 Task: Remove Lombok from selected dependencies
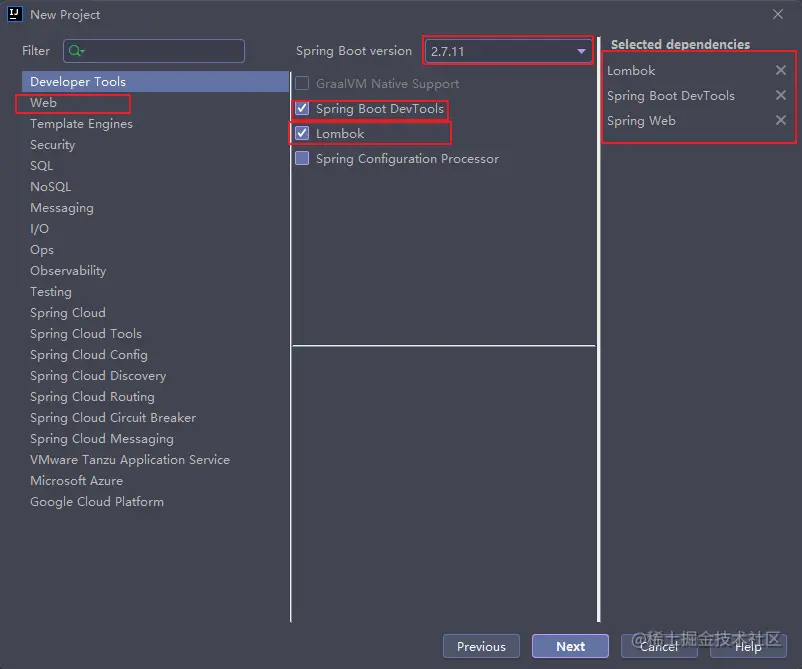coord(781,70)
